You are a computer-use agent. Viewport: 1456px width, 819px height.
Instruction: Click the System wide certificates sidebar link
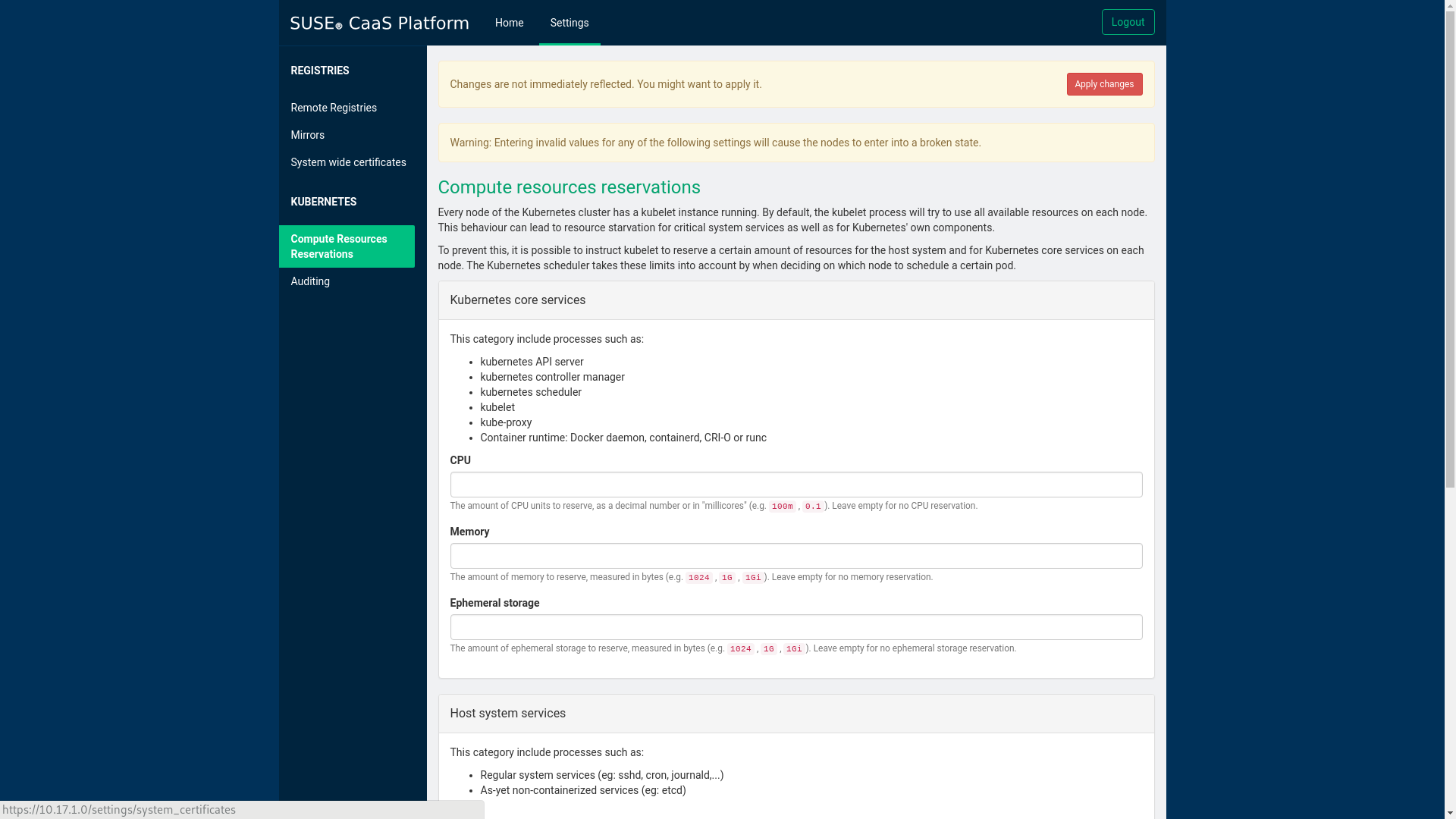pos(348,162)
